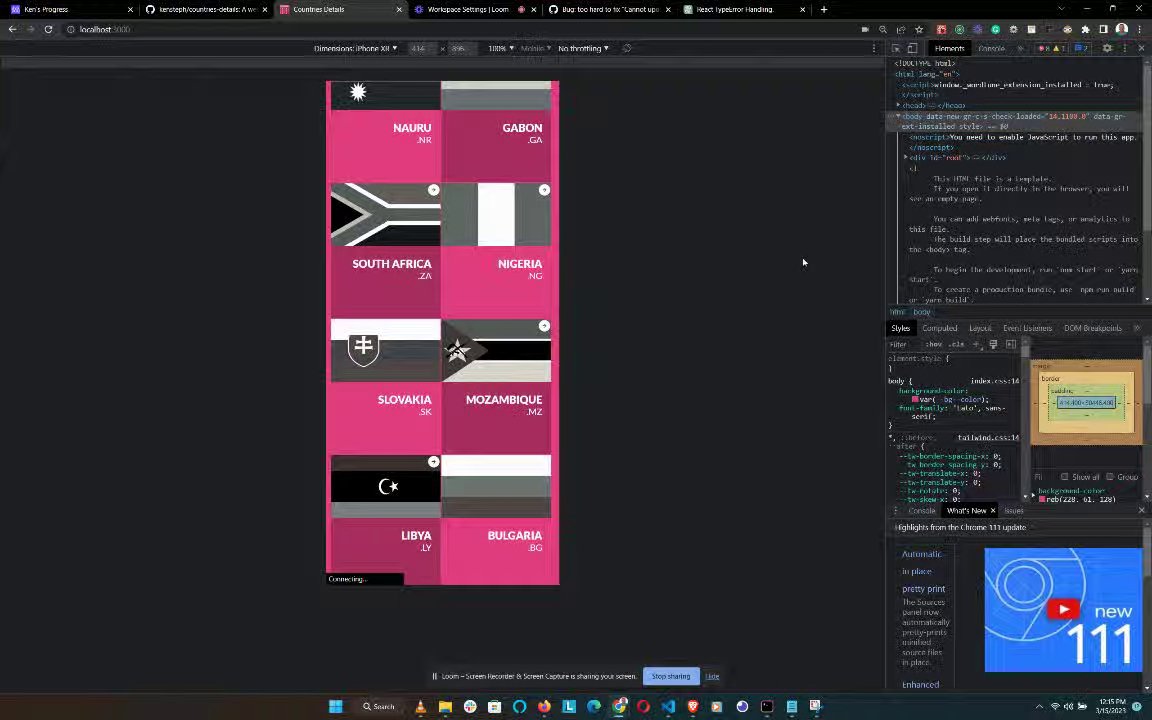Open the Mobile device type dropdown
The image size is (1152, 720).
coord(536,48)
